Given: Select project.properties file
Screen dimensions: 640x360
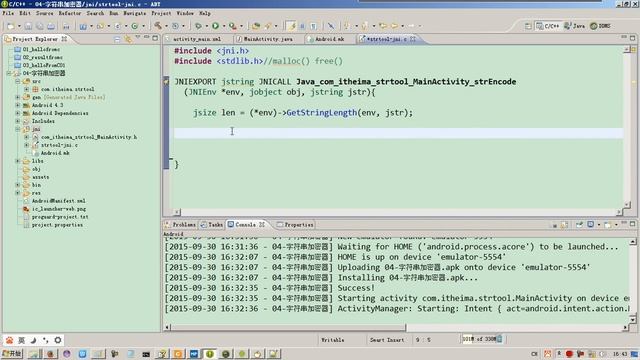Looking at the screenshot, I should coord(57,225).
